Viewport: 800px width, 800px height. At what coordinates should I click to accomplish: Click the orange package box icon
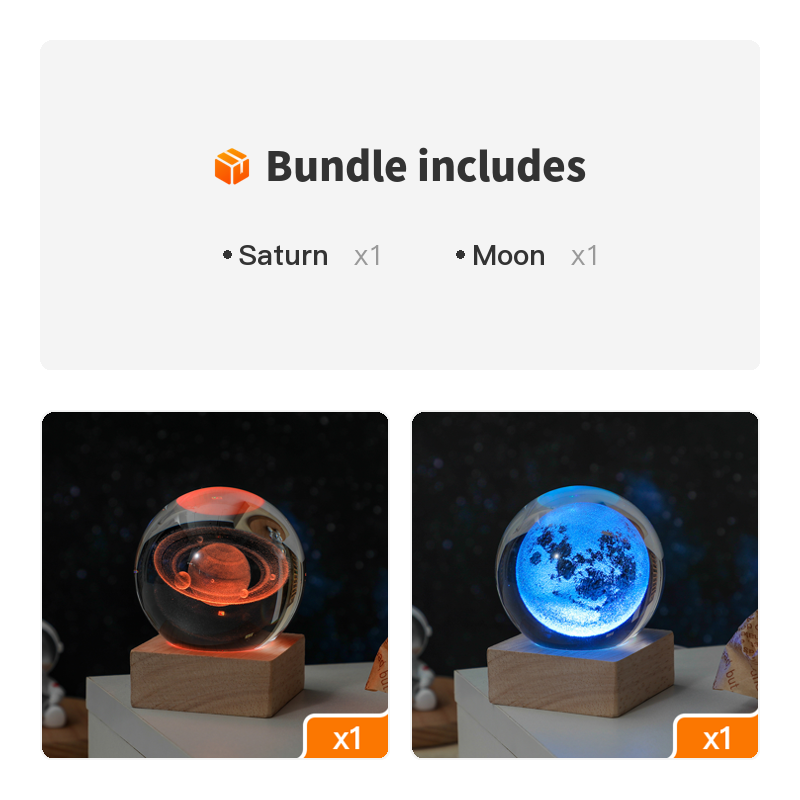point(232,166)
